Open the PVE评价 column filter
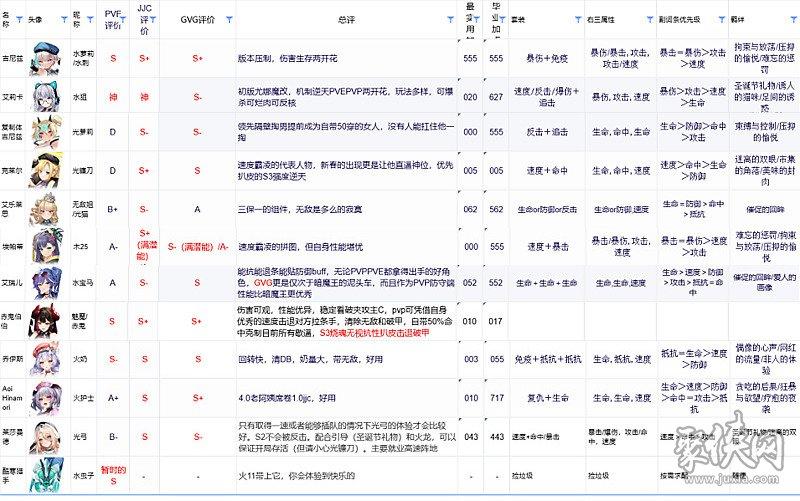Image resolution: width=800 pixels, height=501 pixels. point(130,20)
